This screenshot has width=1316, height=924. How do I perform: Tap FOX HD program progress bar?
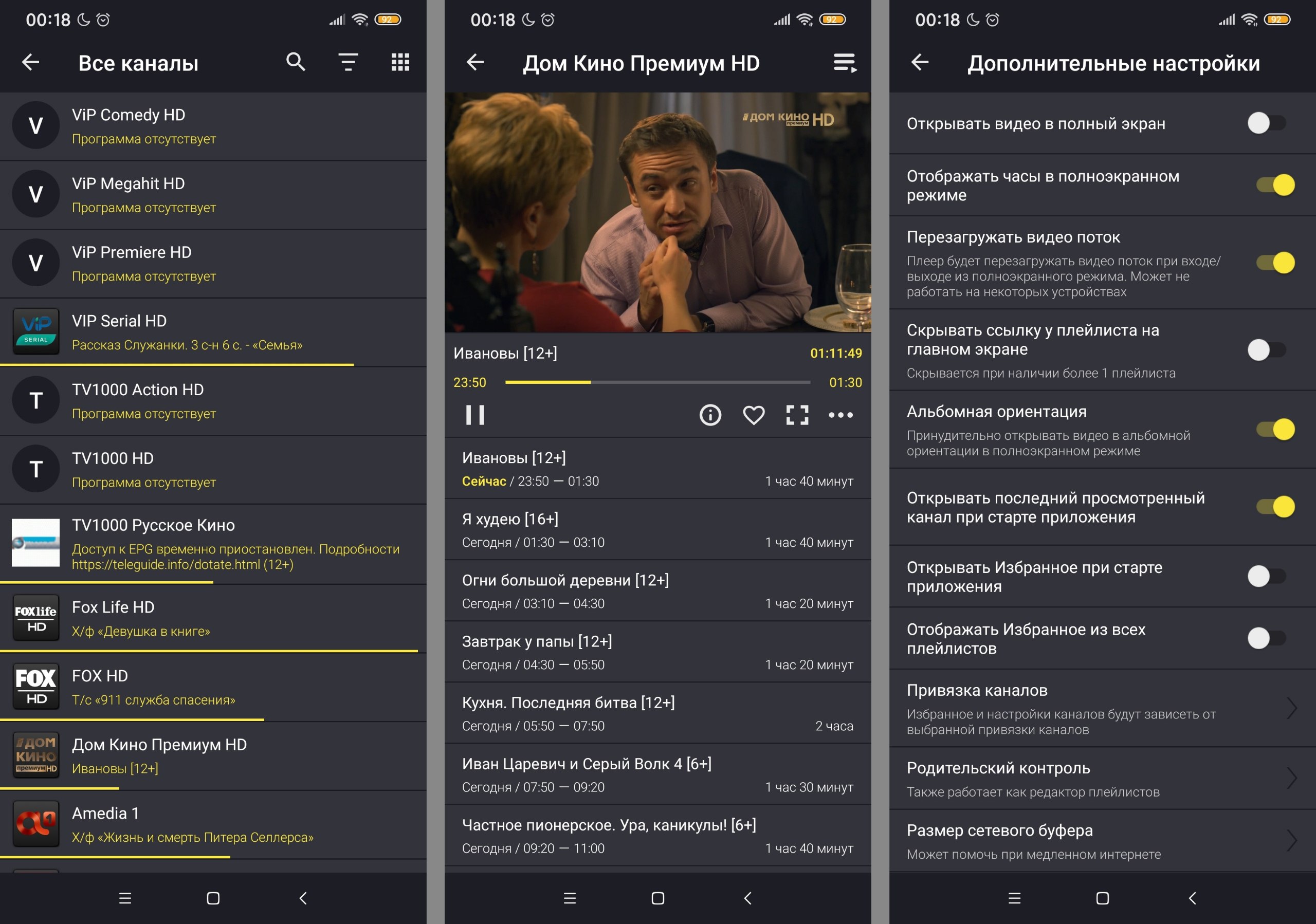click(x=132, y=719)
